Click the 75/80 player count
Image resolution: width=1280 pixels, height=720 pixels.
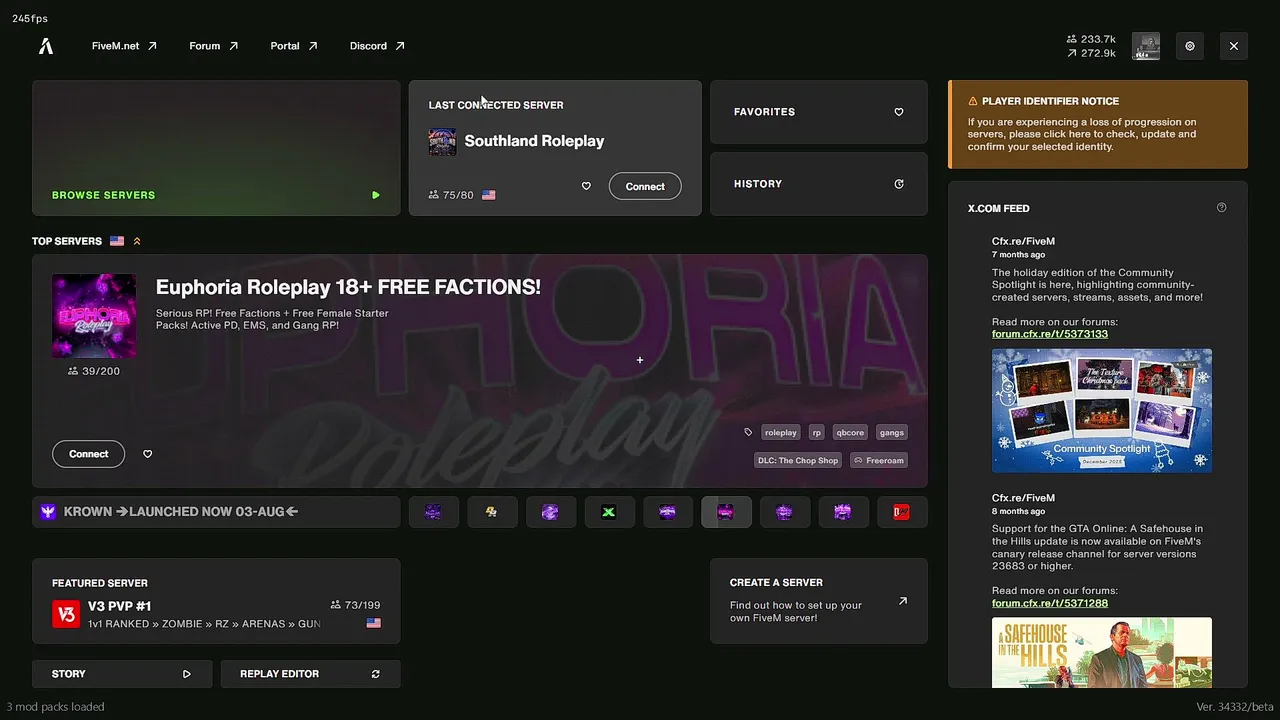click(452, 195)
